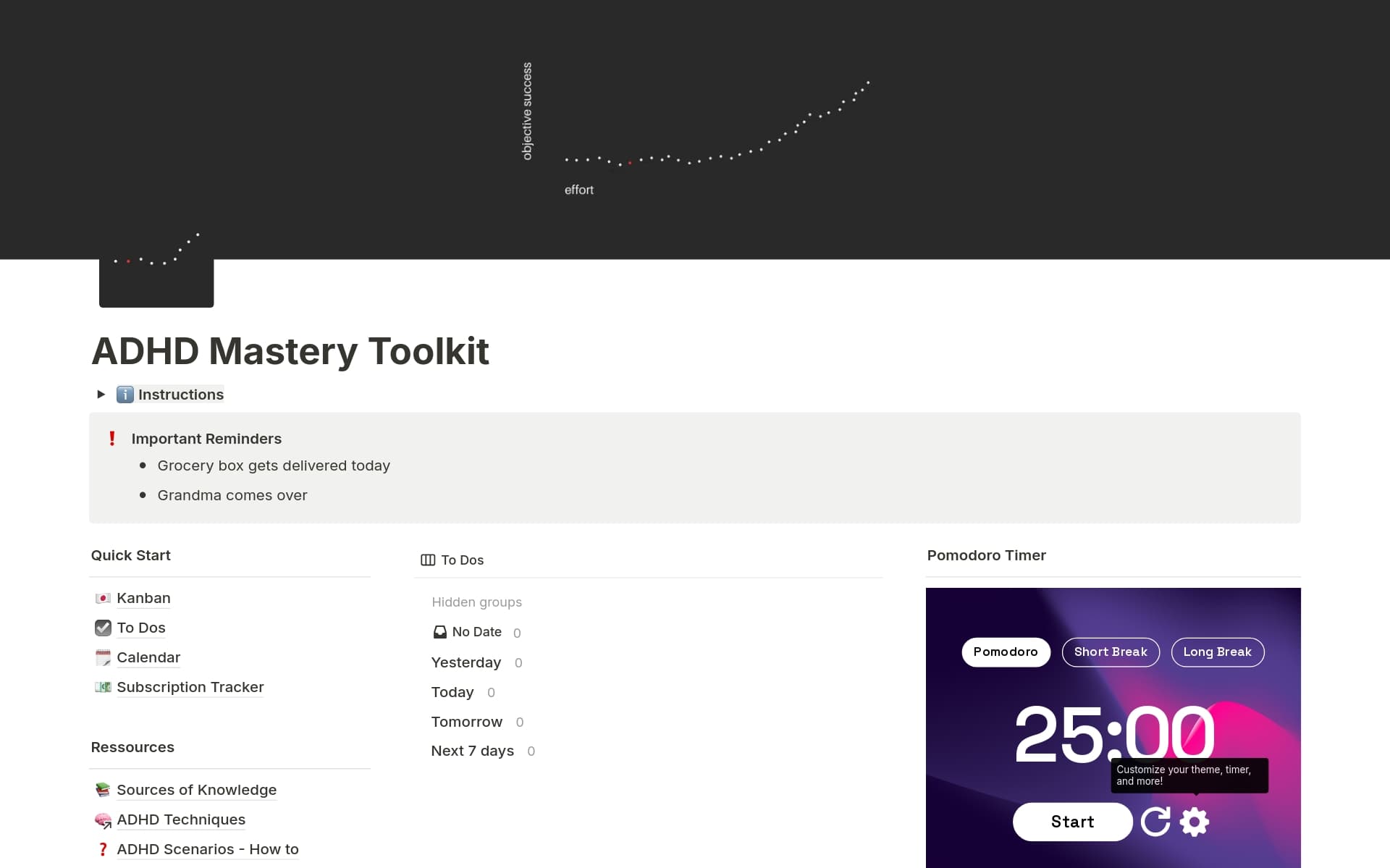Click the checkmark icon next to To Dos
Image resolution: width=1390 pixels, height=868 pixels.
(103, 628)
